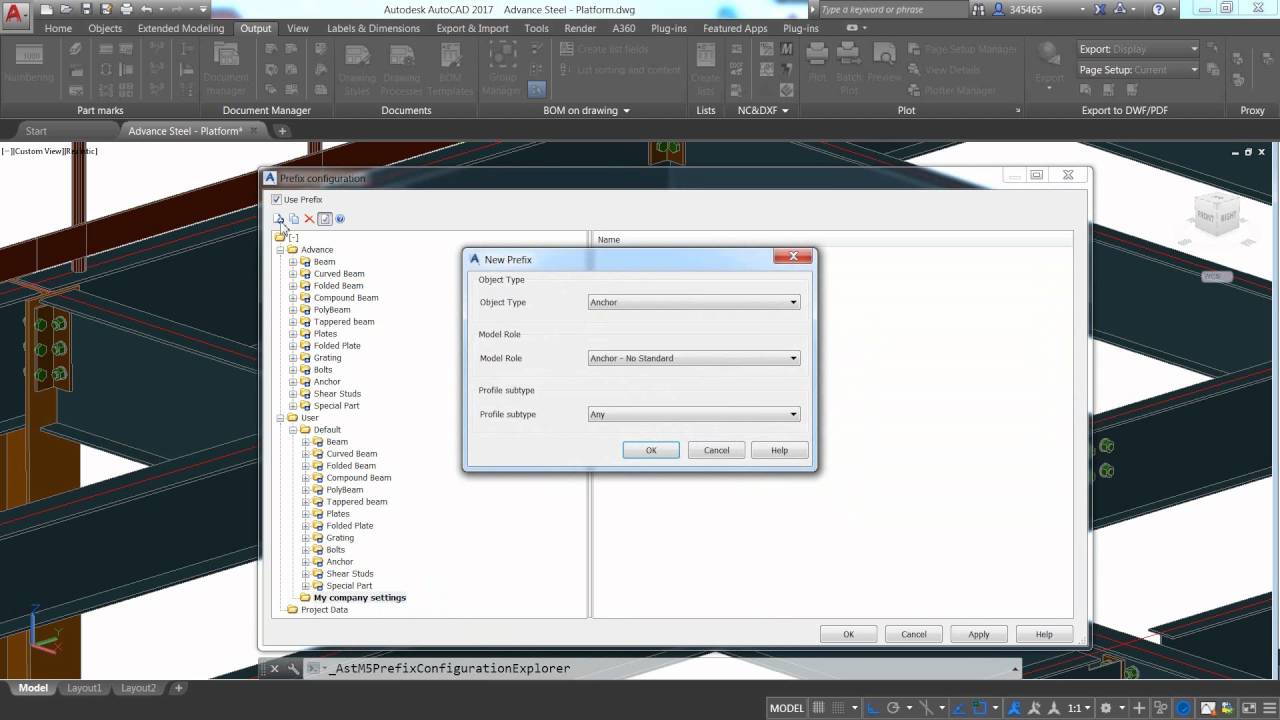Click the Help question mark icon in title bar
The height and width of the screenshot is (720, 1280).
click(1159, 9)
